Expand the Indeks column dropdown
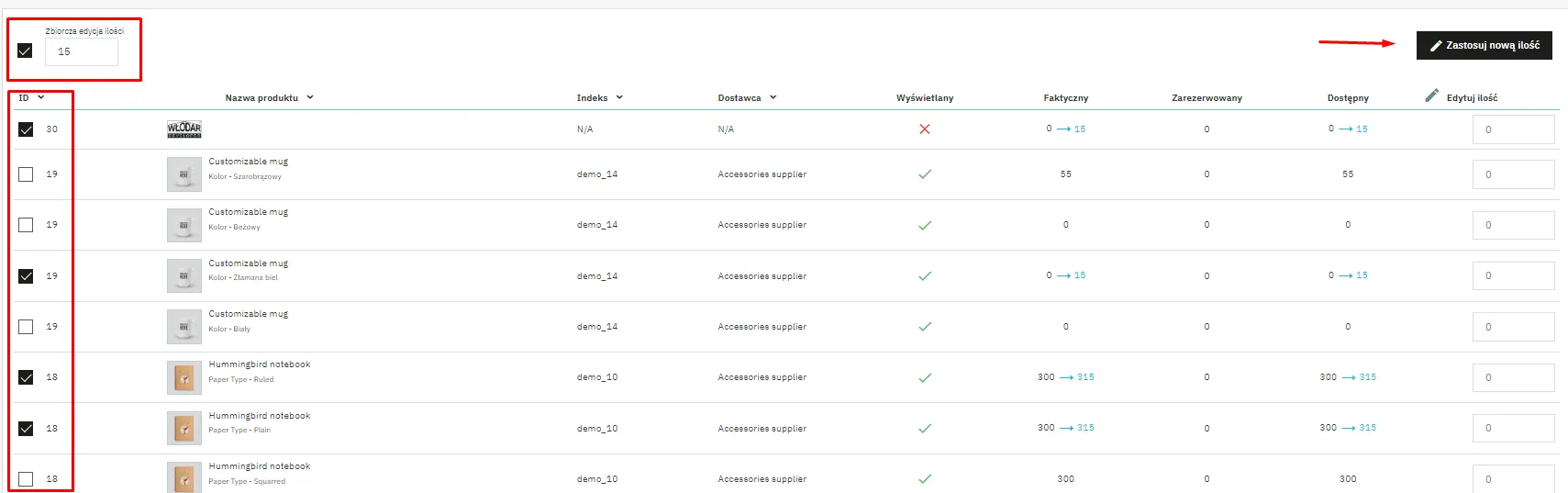This screenshot has height=493, width=1568. tap(619, 97)
